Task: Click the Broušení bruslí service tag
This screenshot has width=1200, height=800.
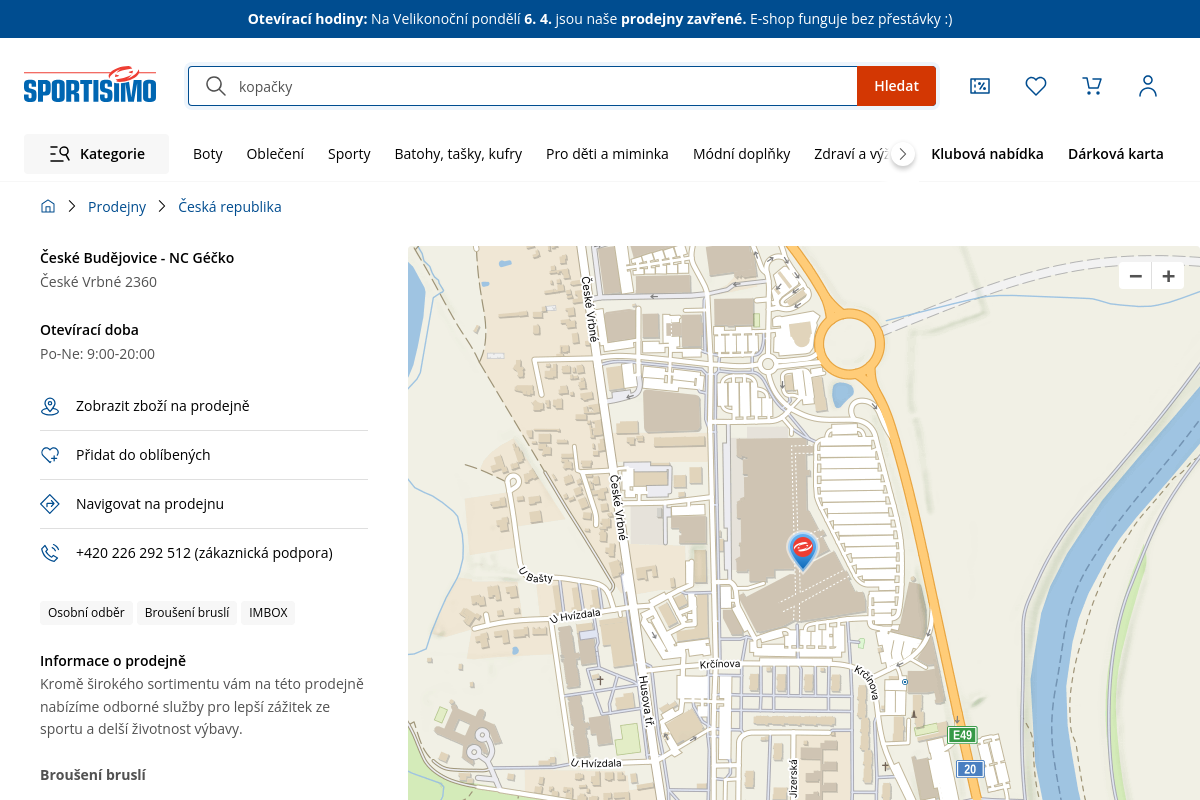Action: [187, 613]
